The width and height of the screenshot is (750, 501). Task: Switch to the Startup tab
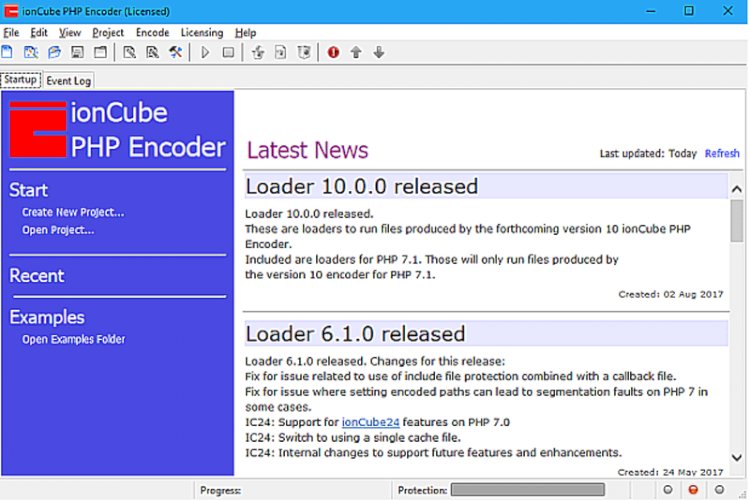20,79
